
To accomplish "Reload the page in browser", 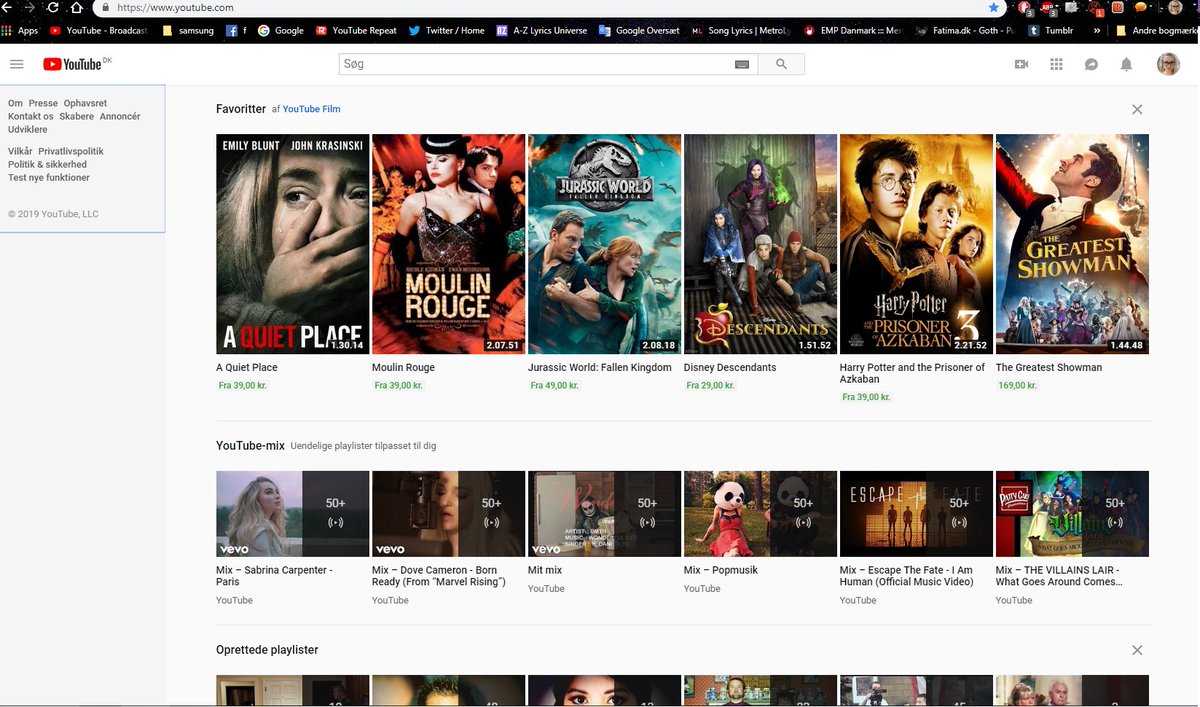I will coord(53,7).
